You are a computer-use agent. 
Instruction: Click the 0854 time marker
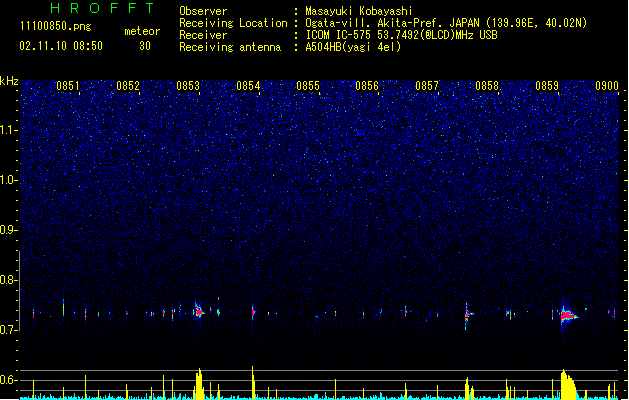[x=248, y=86]
